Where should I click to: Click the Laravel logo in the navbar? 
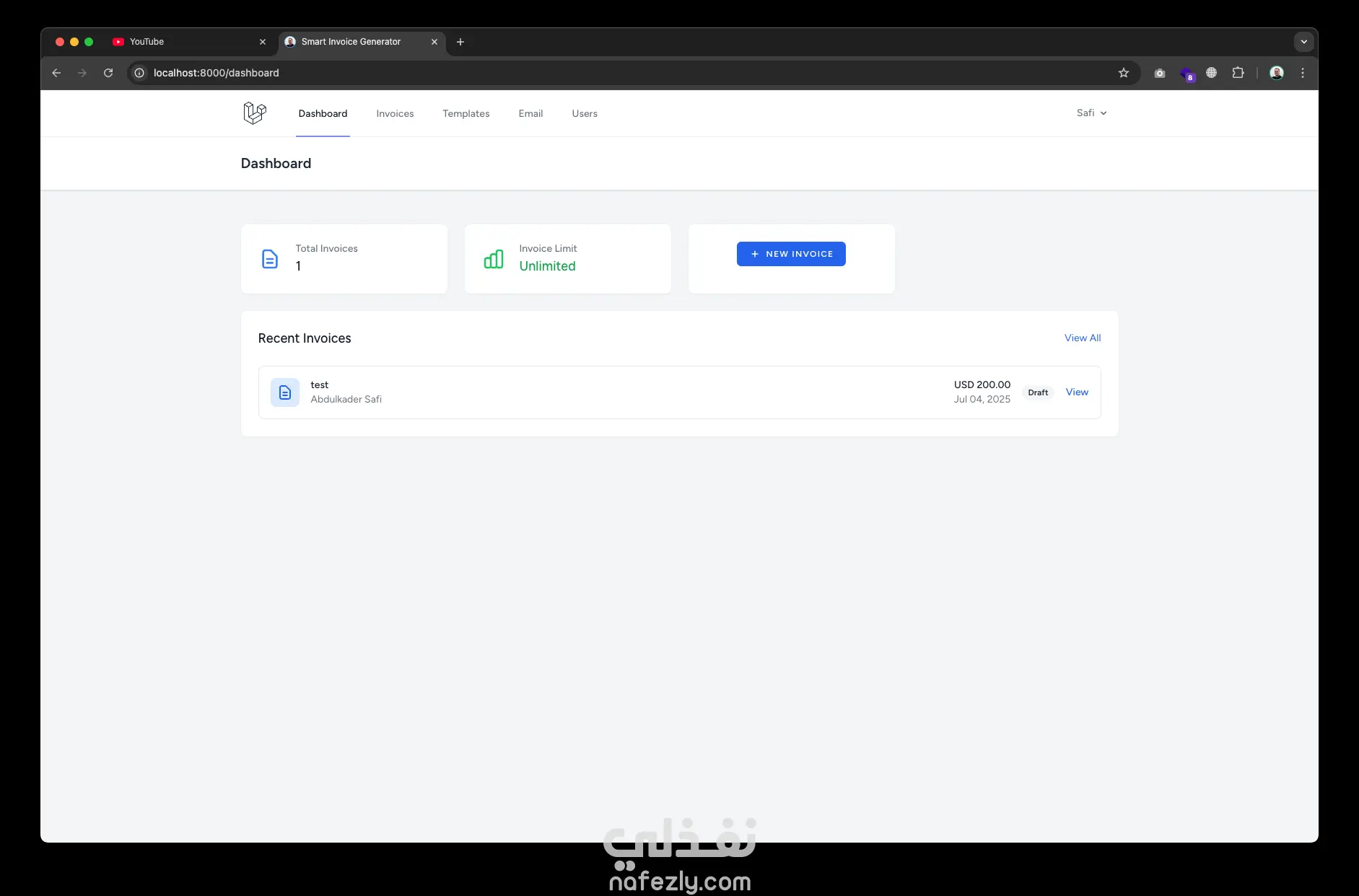click(x=255, y=113)
